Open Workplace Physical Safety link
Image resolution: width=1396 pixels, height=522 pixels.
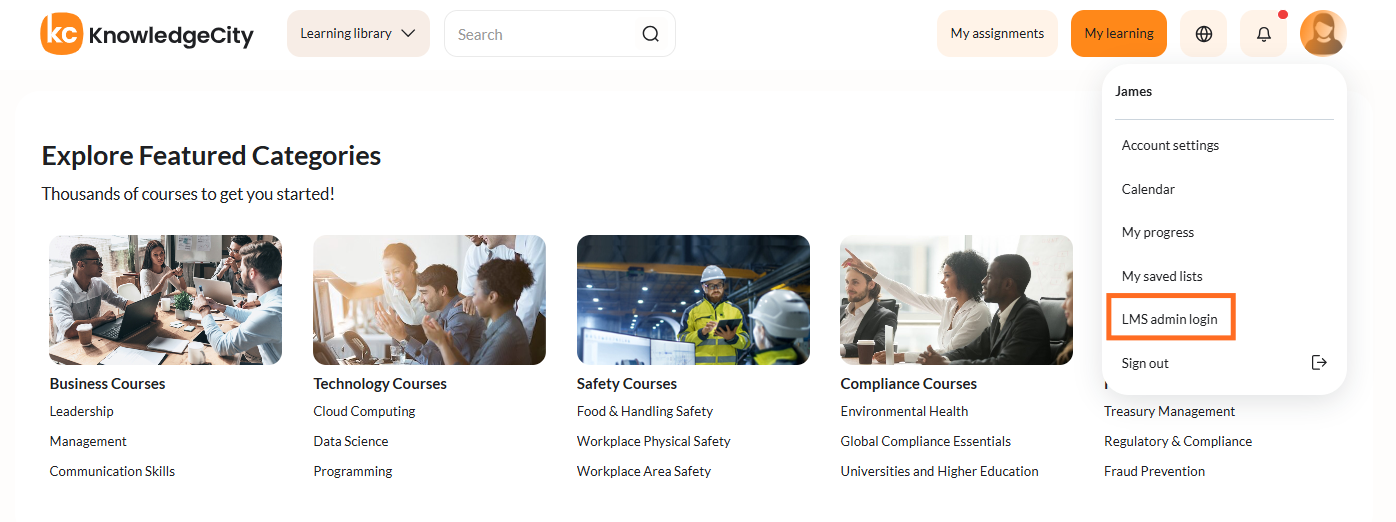point(654,441)
